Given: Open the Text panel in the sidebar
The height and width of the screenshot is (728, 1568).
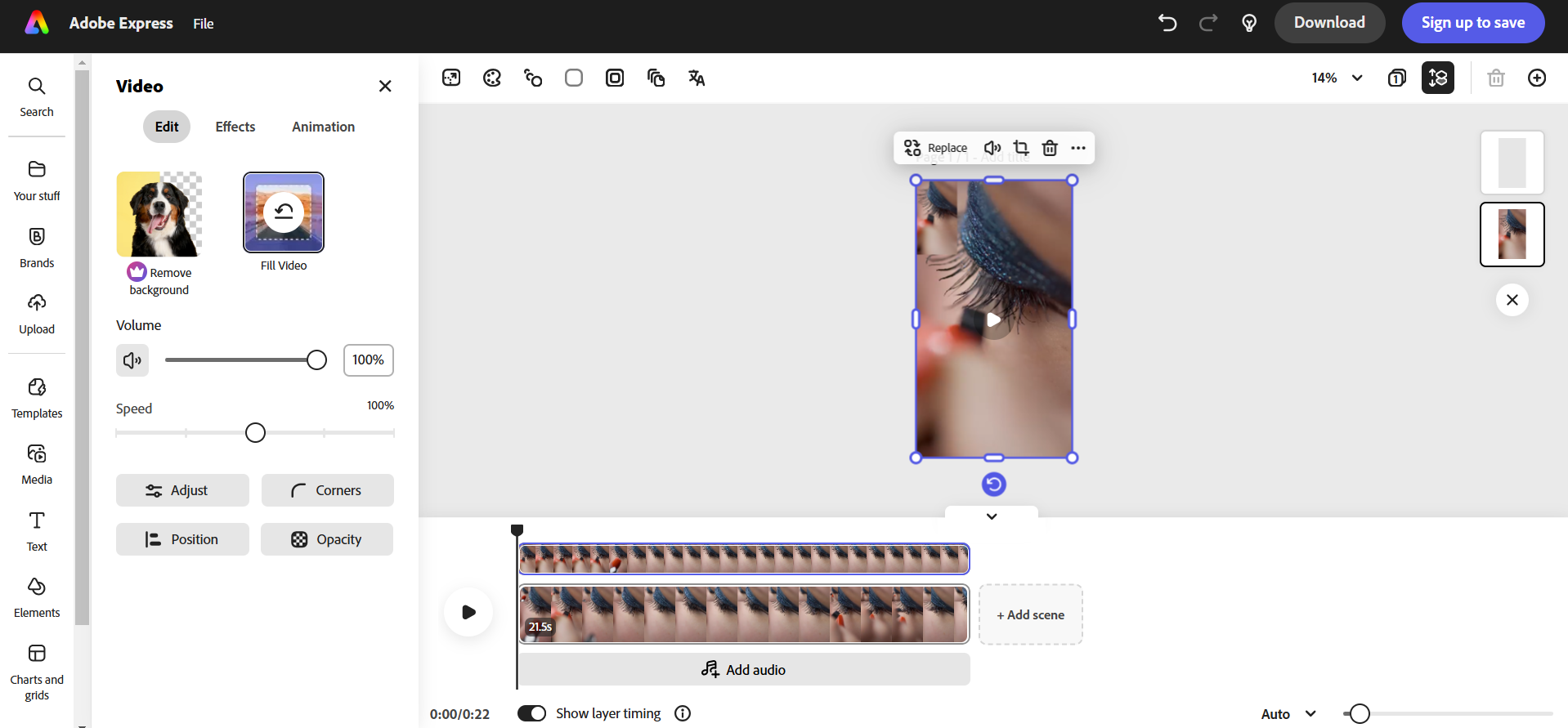Looking at the screenshot, I should coord(37,531).
